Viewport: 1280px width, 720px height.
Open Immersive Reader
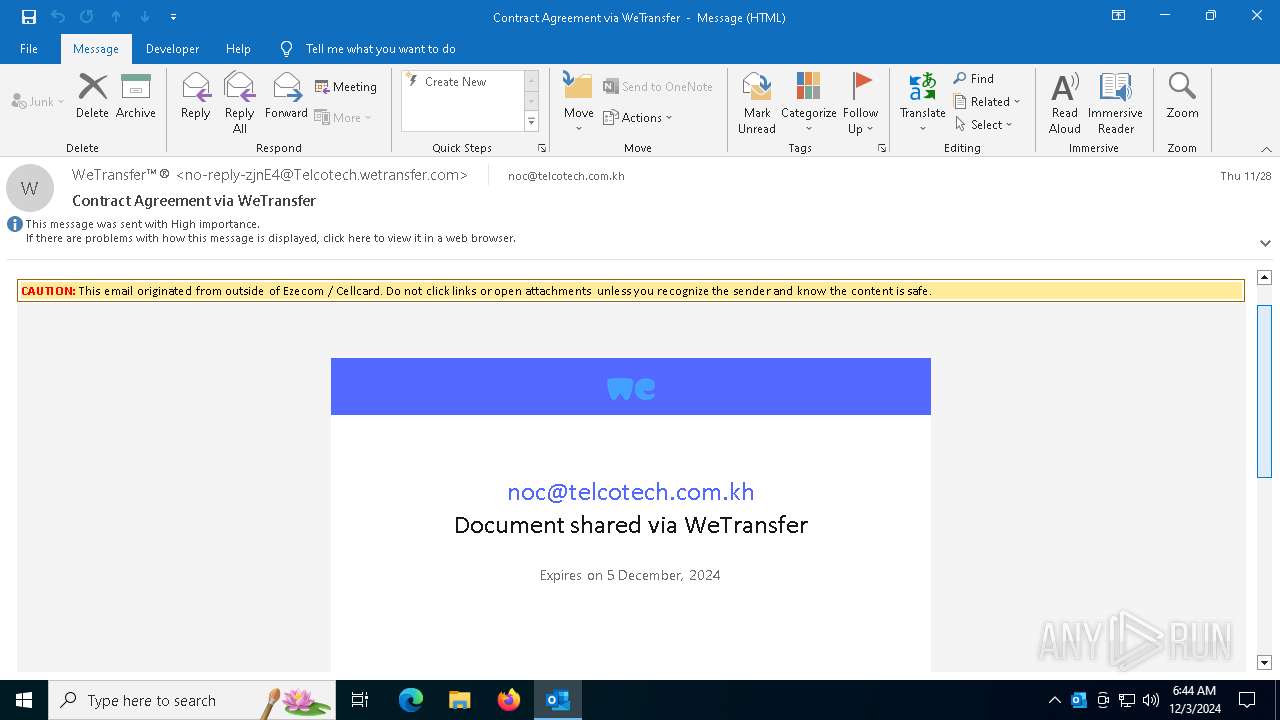tap(1116, 103)
